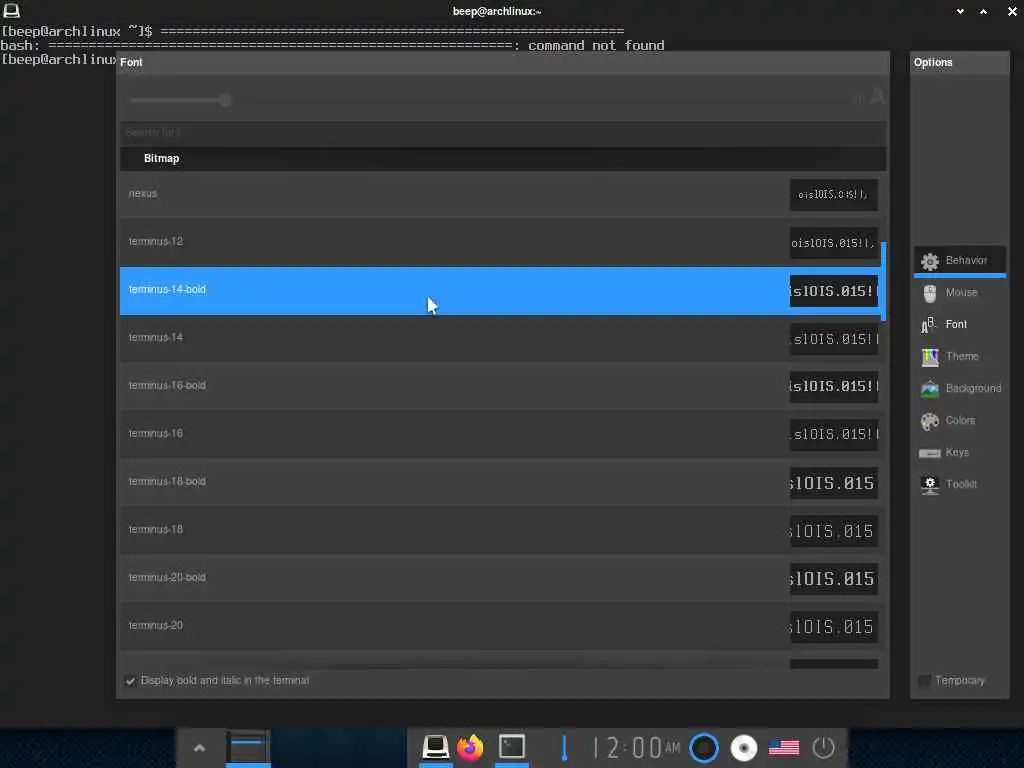This screenshot has width=1024, height=768.
Task: Click the Colors palette icon
Action: pos(930,421)
